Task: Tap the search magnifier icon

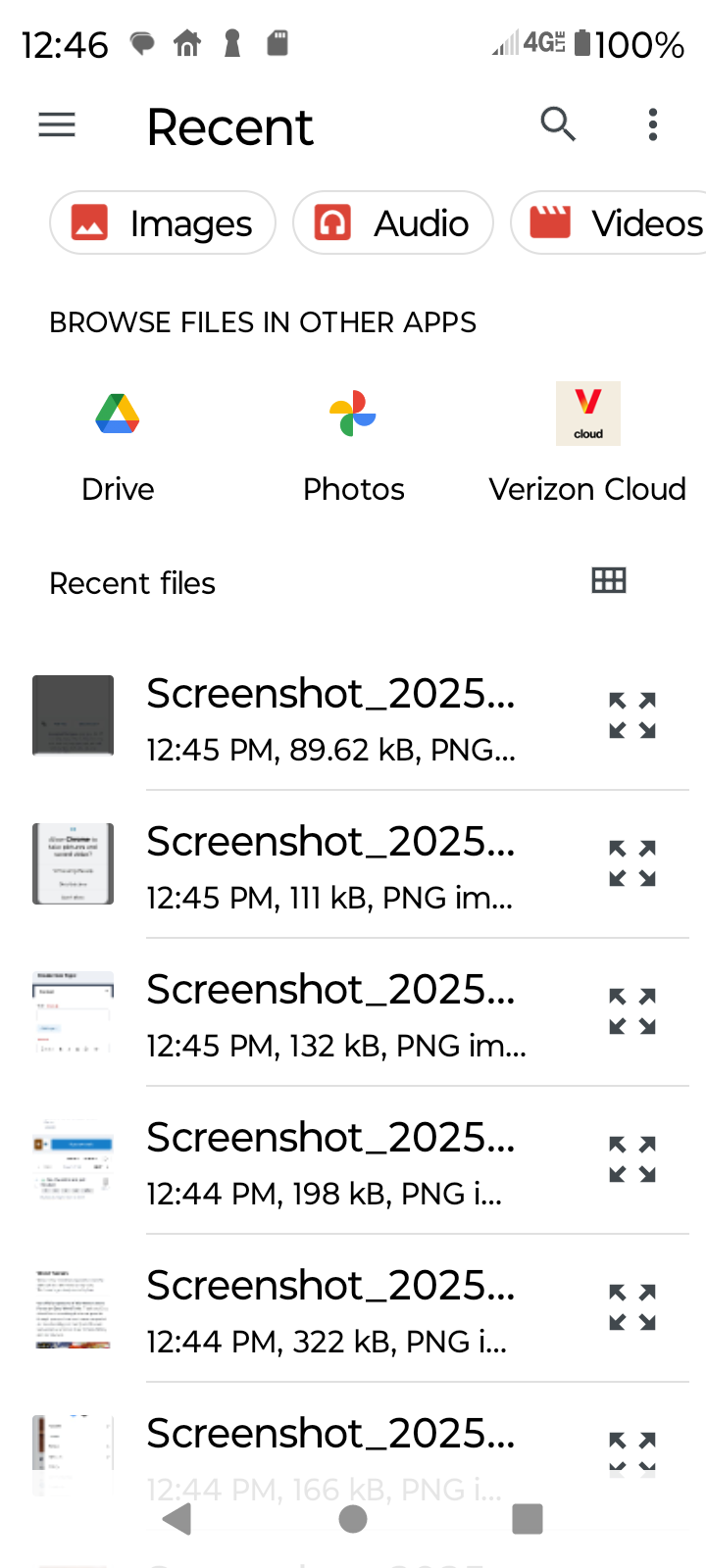Action: pyautogui.click(x=558, y=124)
